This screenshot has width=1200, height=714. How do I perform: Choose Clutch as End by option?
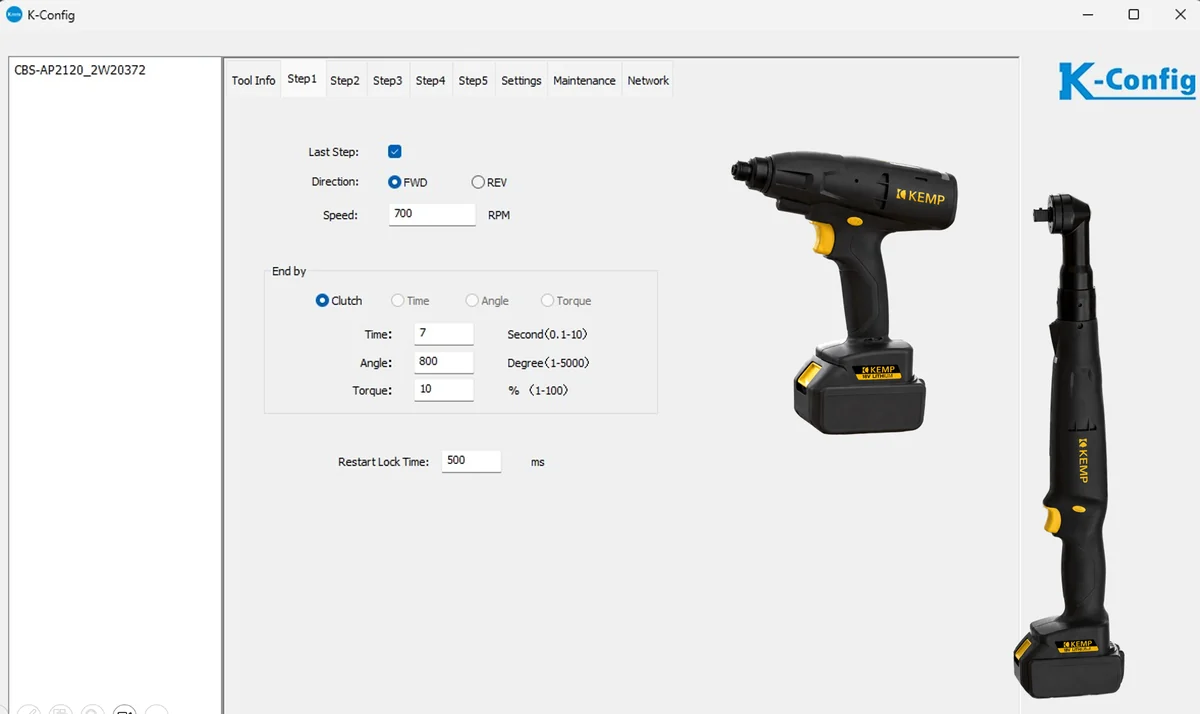click(322, 301)
